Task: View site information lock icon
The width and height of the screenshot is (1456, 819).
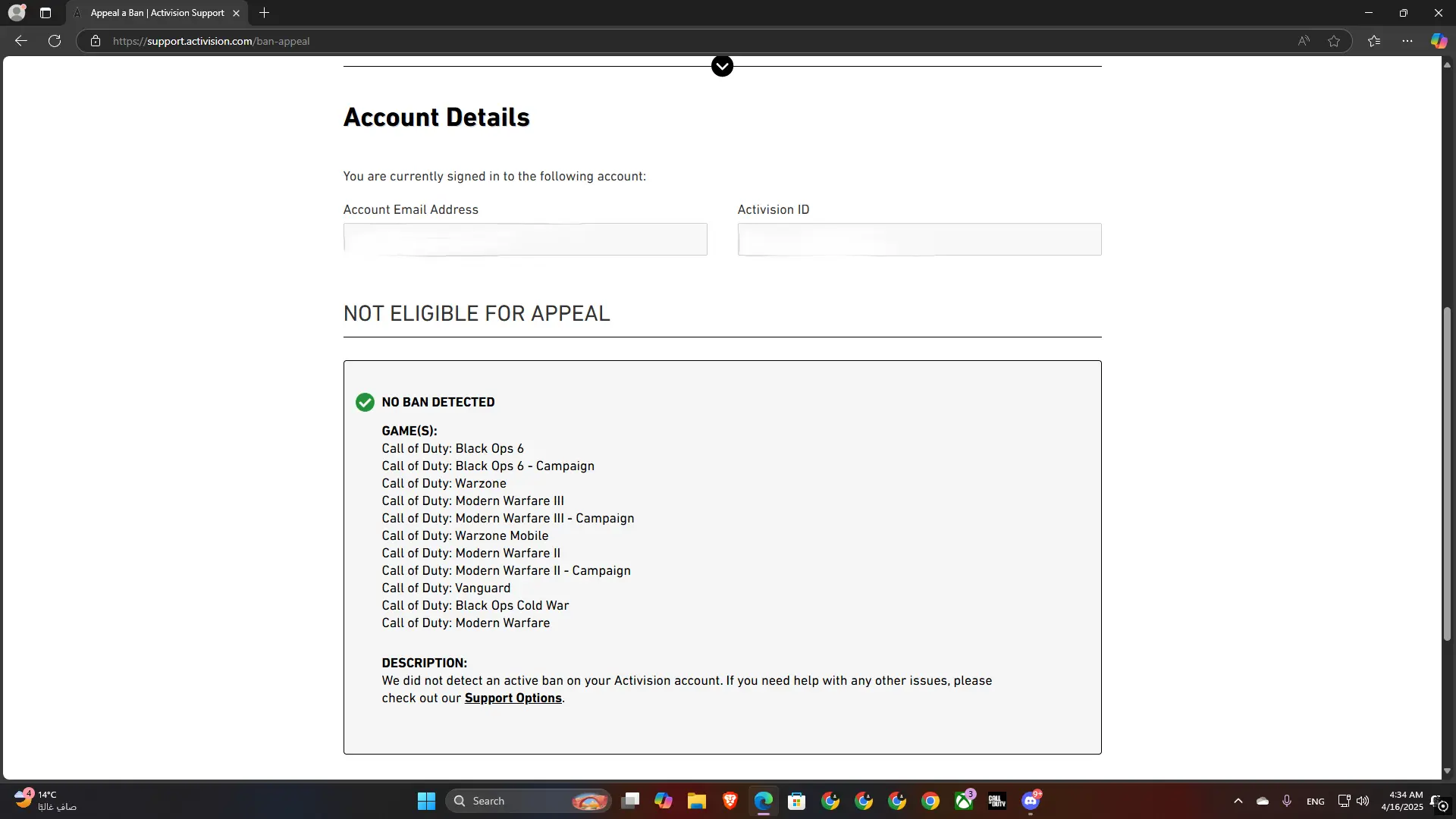Action: (x=96, y=41)
